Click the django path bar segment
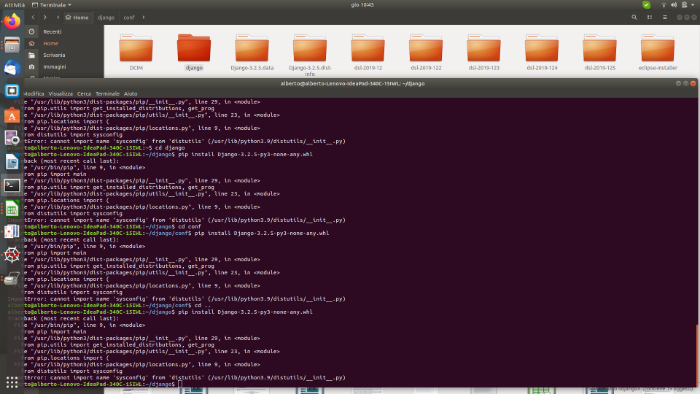The height and width of the screenshot is (394, 700). (106, 17)
